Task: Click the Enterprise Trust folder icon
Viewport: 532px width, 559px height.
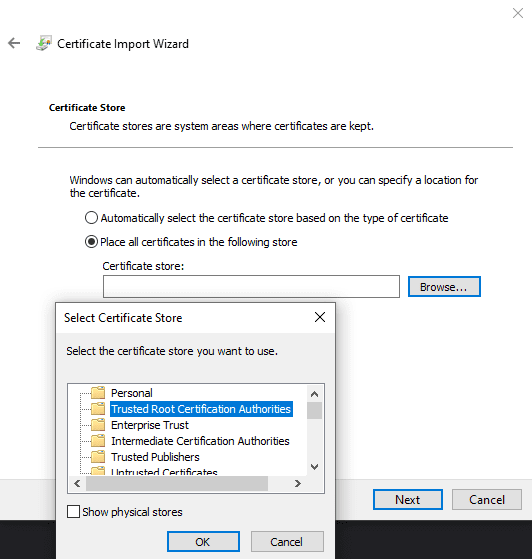Action: point(98,425)
